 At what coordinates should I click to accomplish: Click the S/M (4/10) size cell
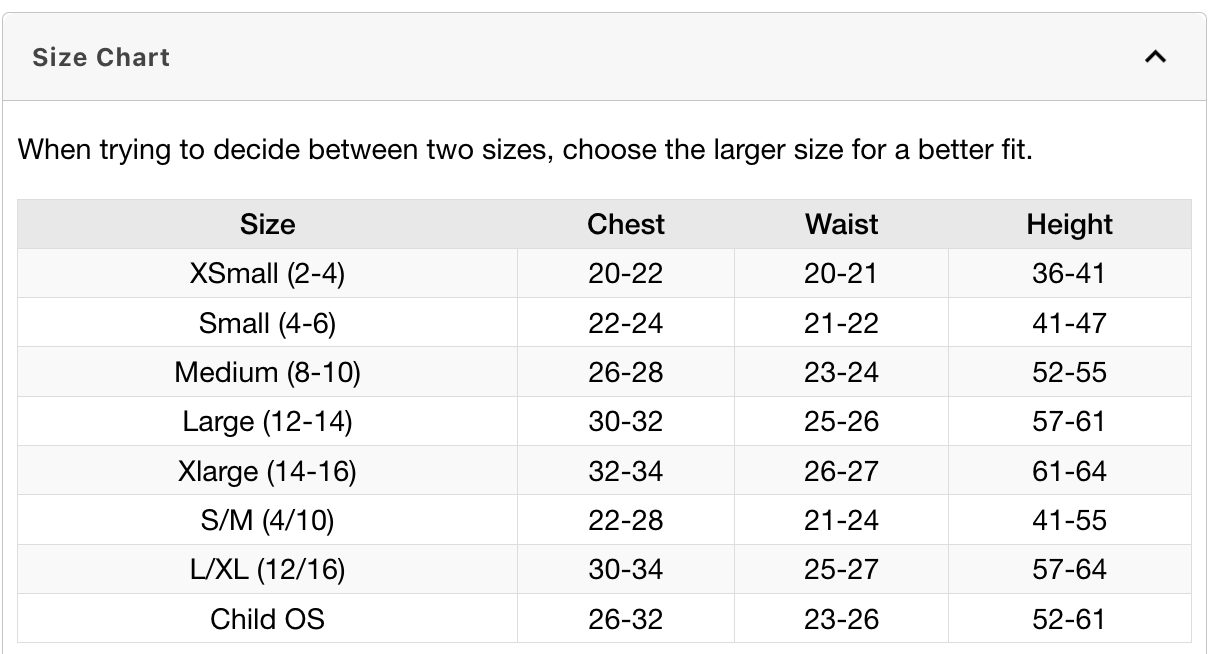(267, 520)
